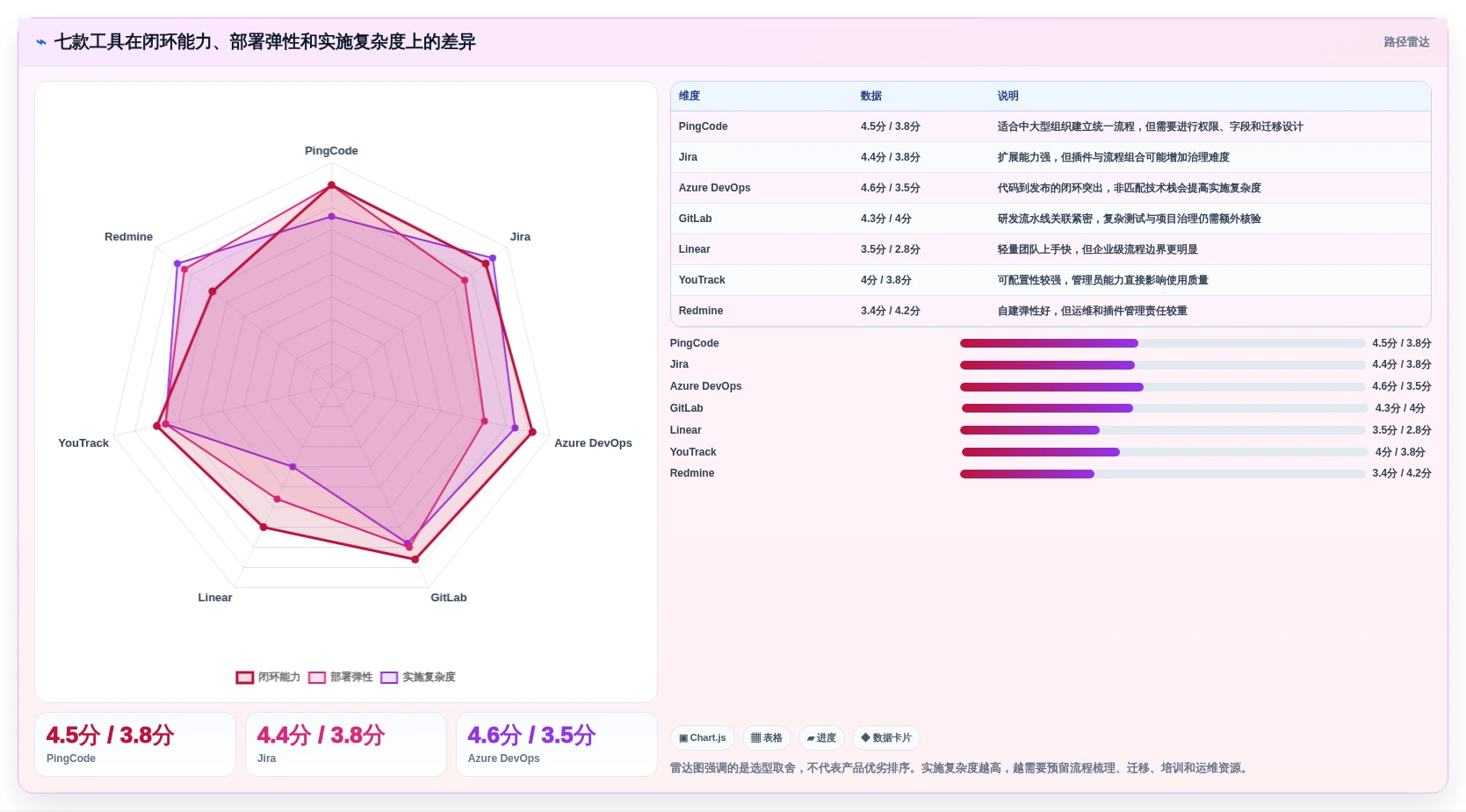This screenshot has height=812, width=1466.
Task: Click the PingCode row in the table
Action: click(x=1051, y=126)
